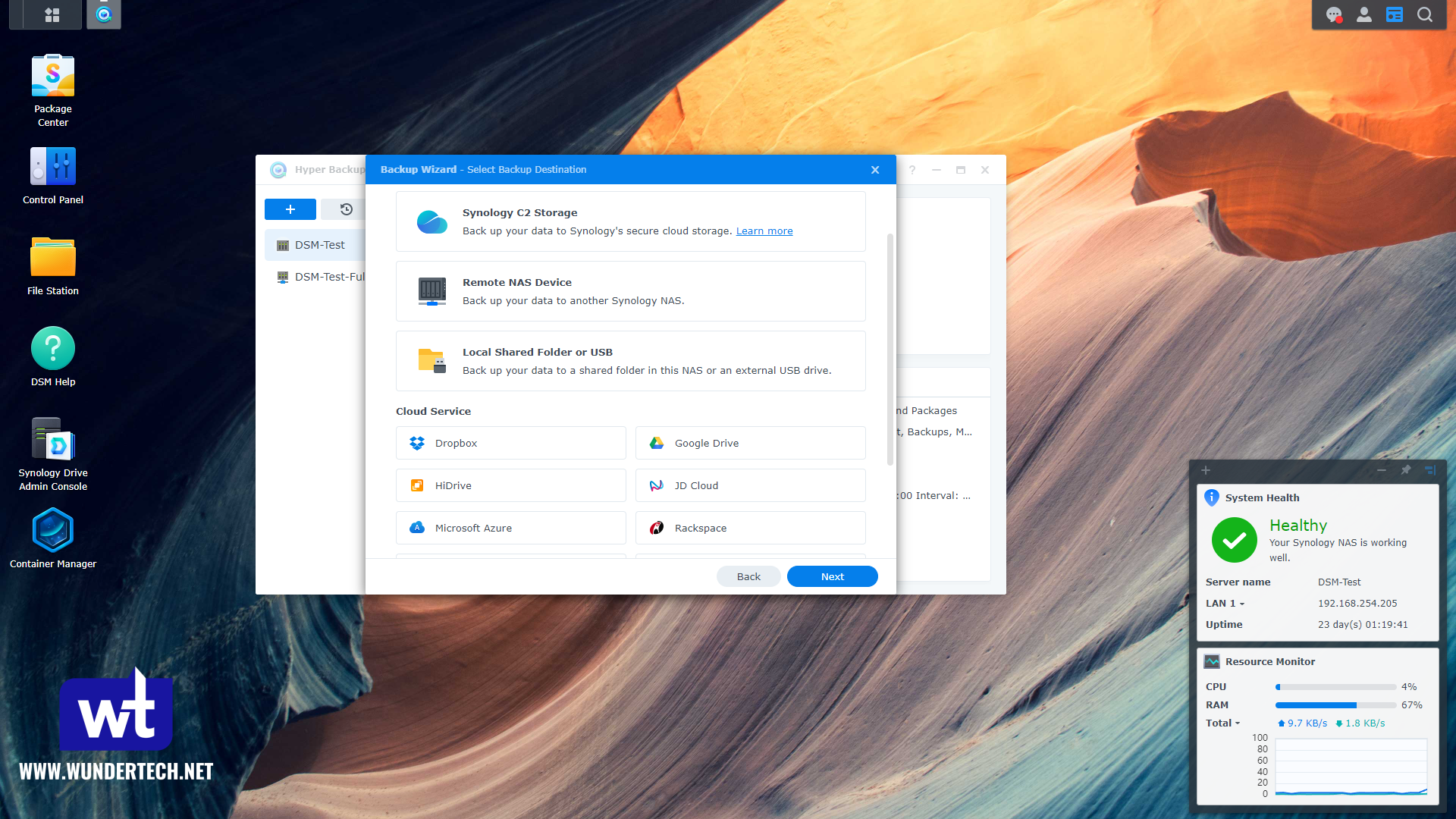Screen dimensions: 1456x819
Task: Open Synology Drive Admin Console
Action: click(52, 440)
